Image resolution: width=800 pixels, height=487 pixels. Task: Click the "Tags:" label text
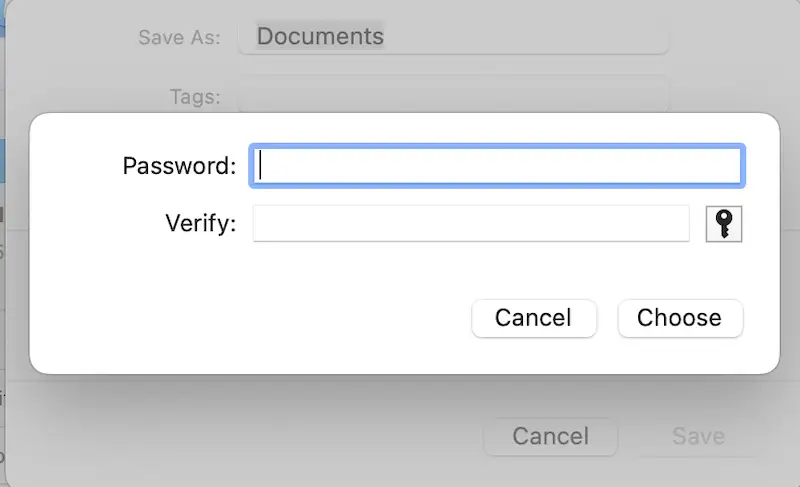tap(195, 97)
